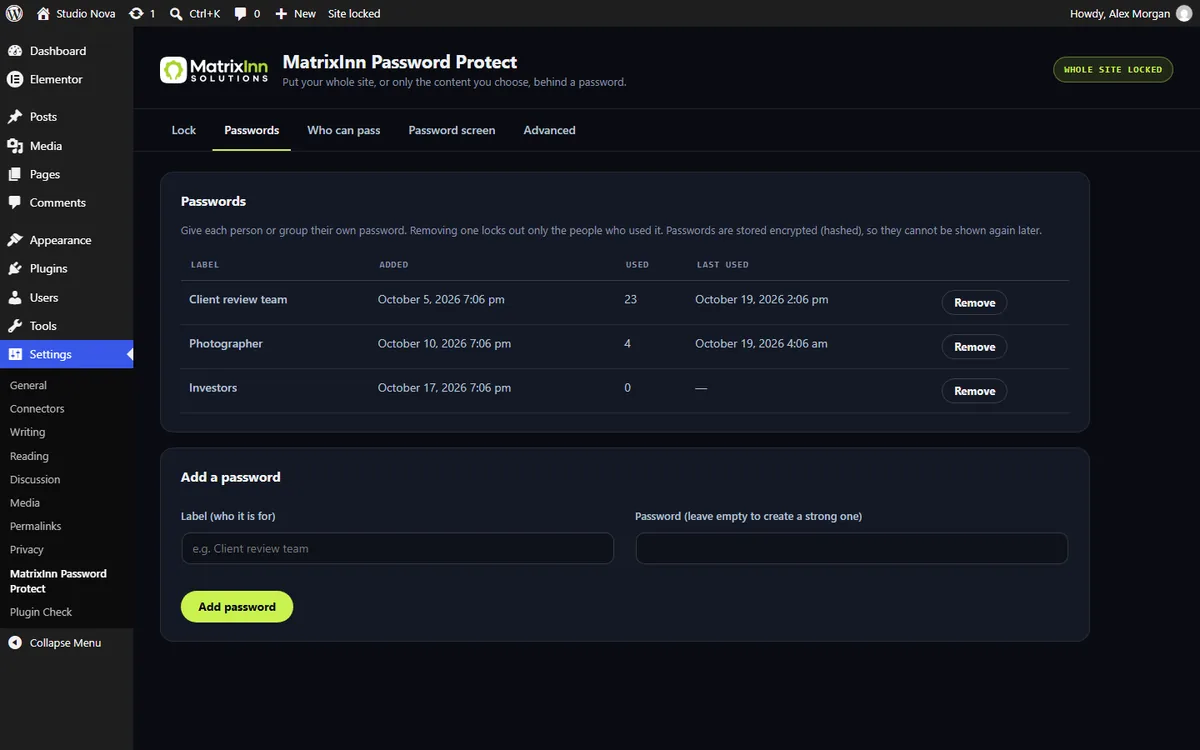The width and height of the screenshot is (1200, 750).
Task: Focus the Label (who it is for) field
Action: 397,548
